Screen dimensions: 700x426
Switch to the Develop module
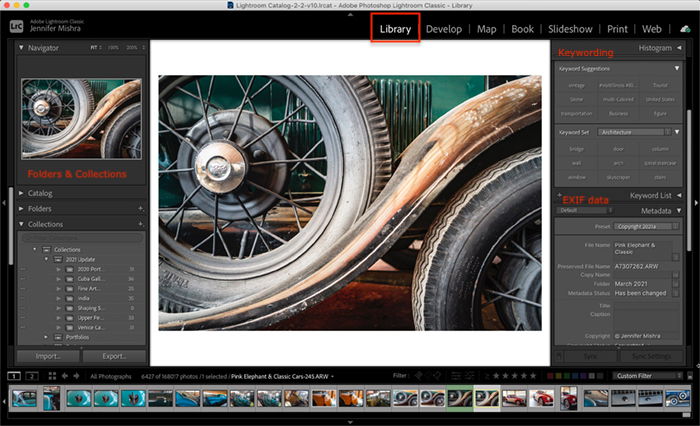[444, 29]
